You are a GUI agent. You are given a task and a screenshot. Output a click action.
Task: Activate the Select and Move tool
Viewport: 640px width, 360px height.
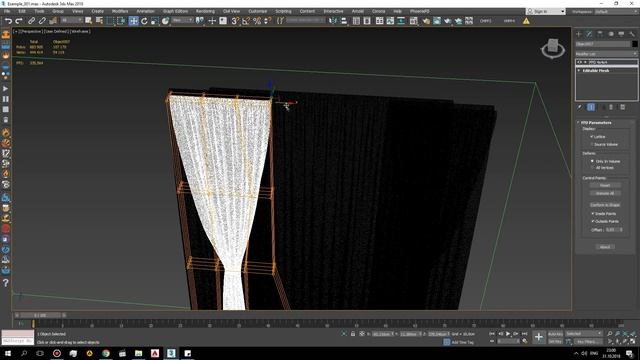click(133, 20)
